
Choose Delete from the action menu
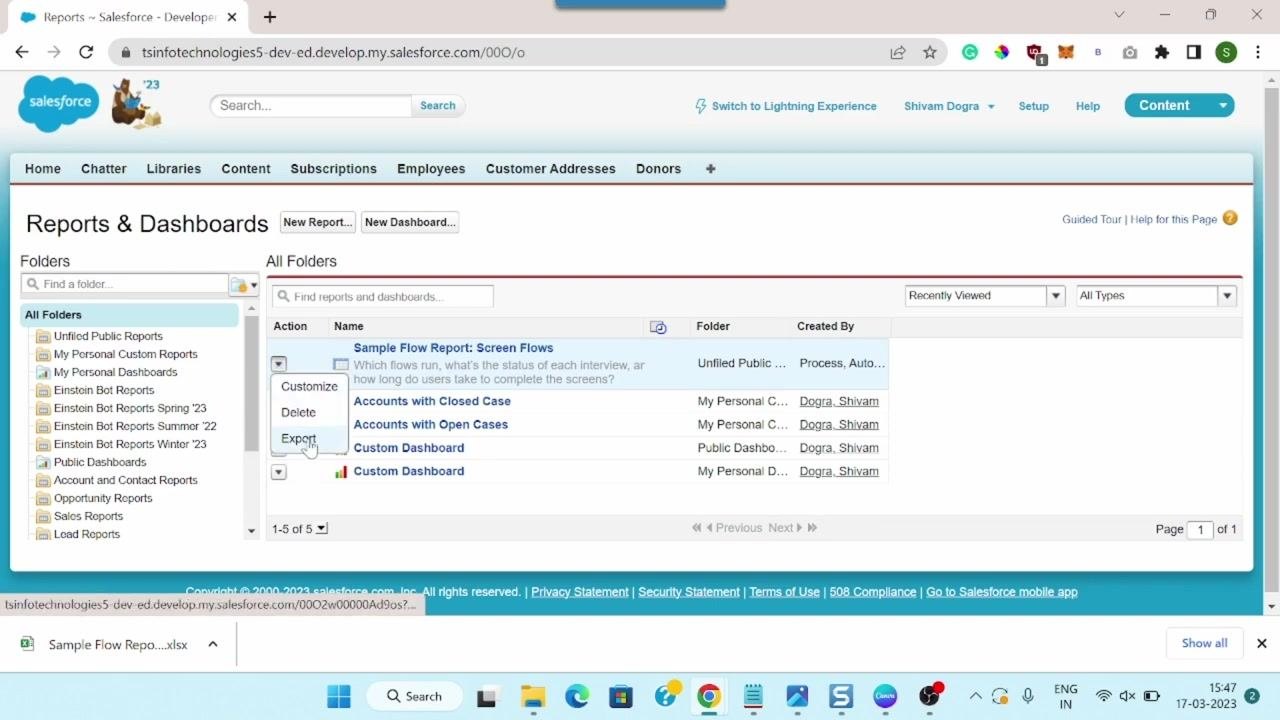pos(298,412)
